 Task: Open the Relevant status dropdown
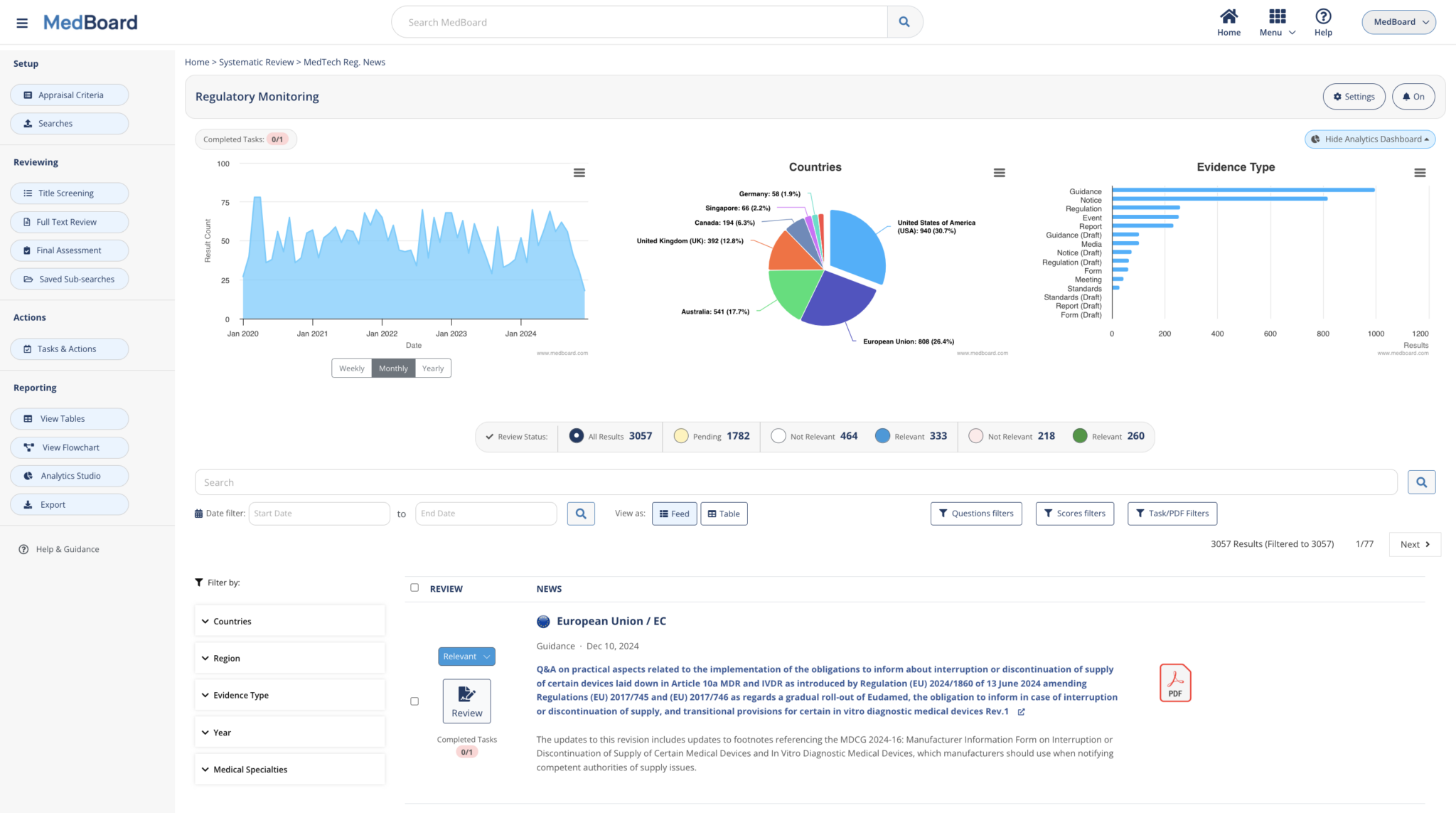[466, 656]
